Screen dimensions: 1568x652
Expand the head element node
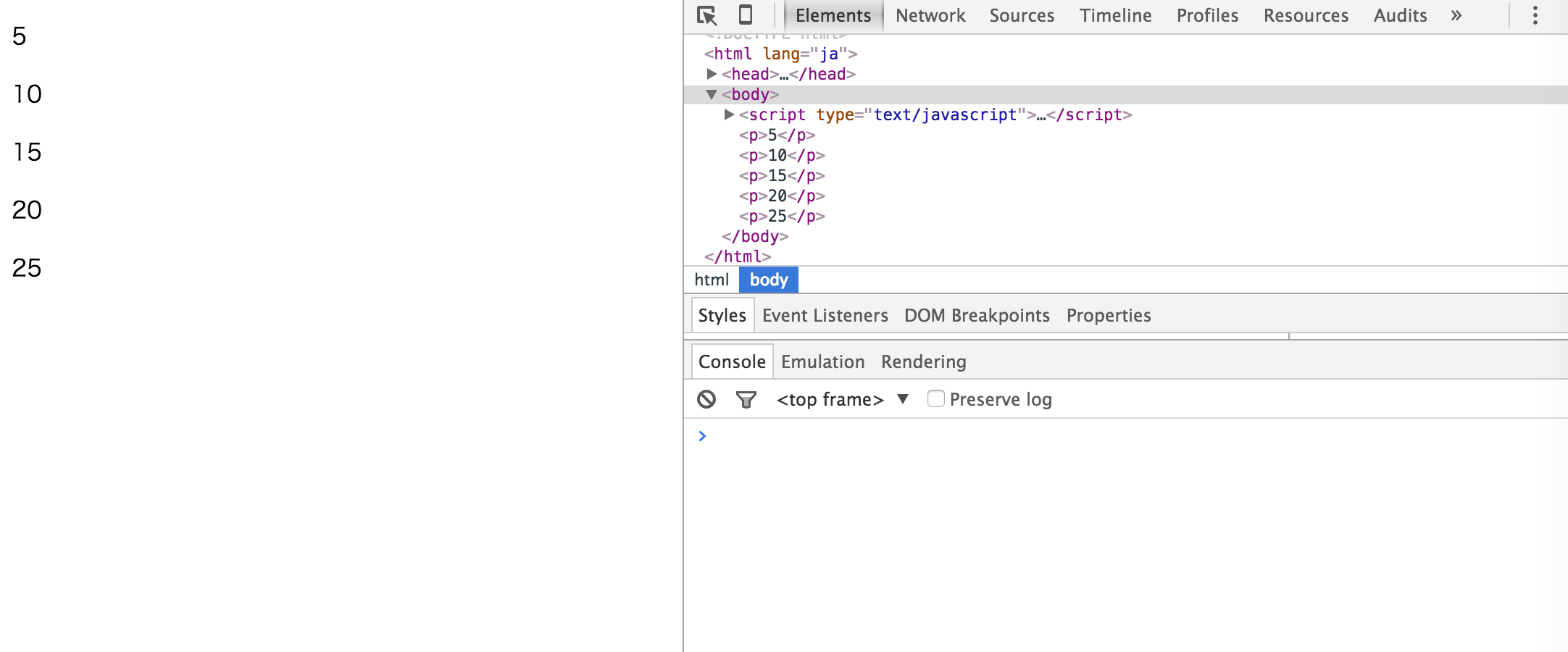[x=712, y=73]
